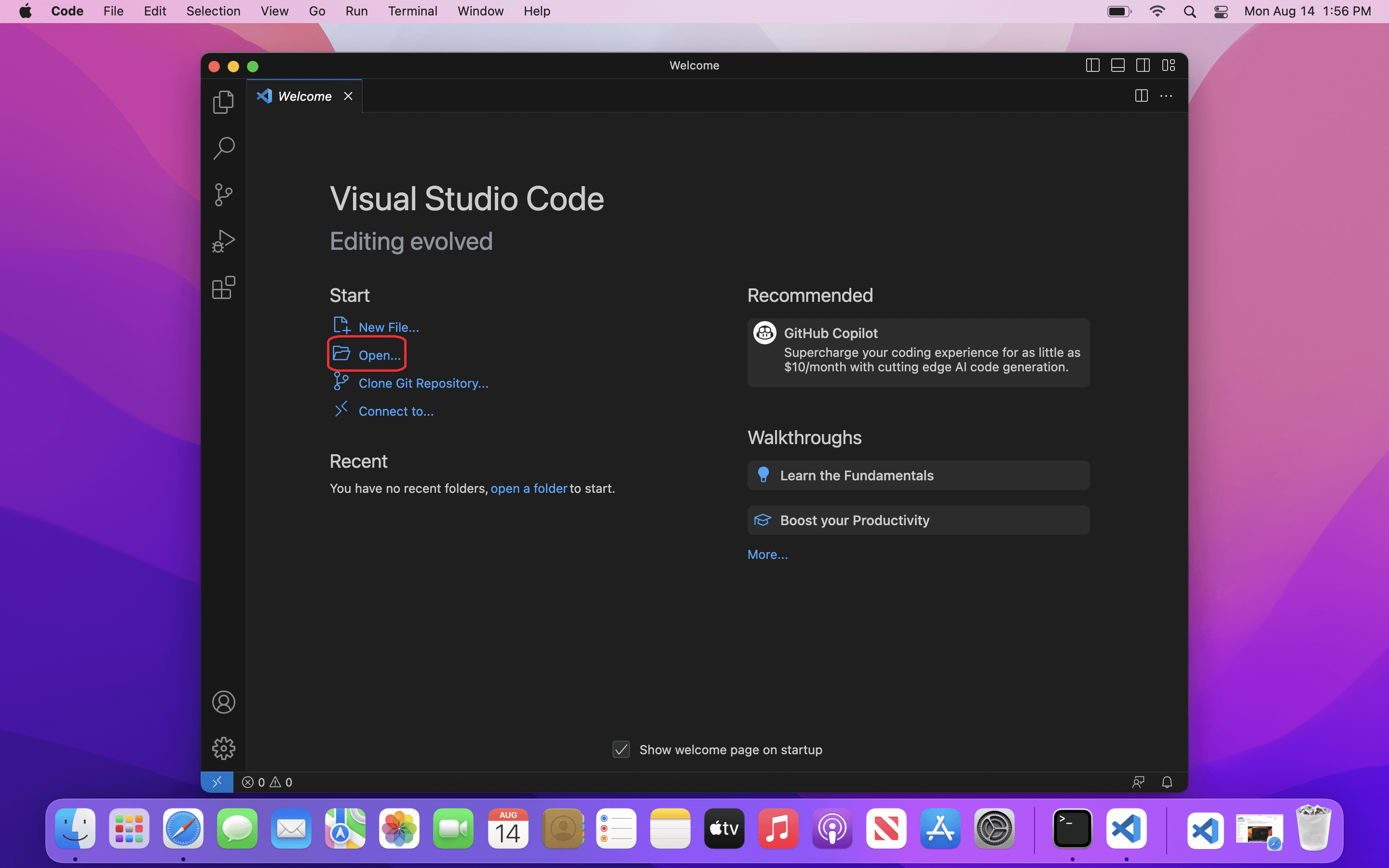Open the Explorer view in activity bar
1389x868 pixels.
pos(223,102)
